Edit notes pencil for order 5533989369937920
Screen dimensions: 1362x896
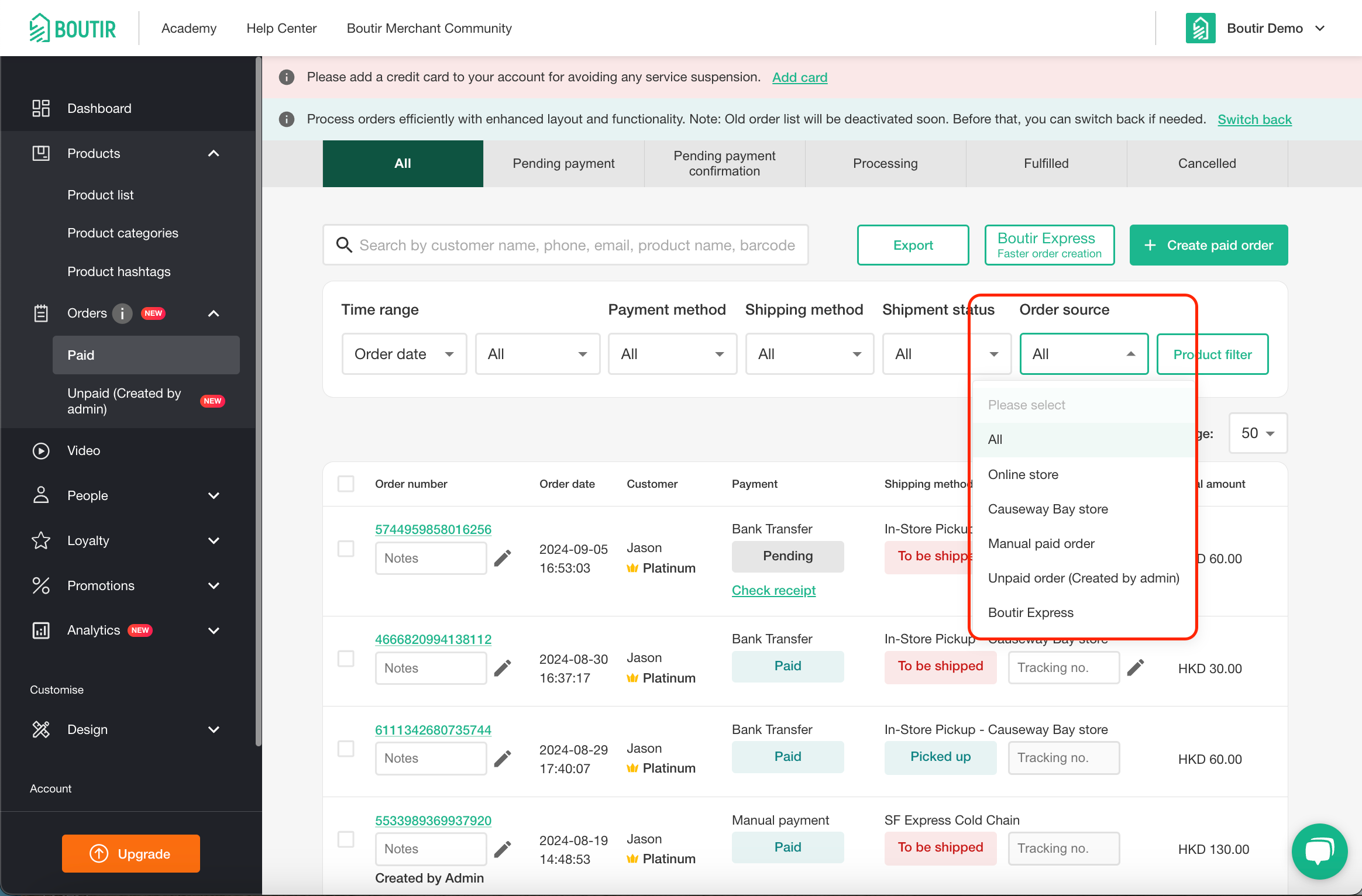coord(503,849)
